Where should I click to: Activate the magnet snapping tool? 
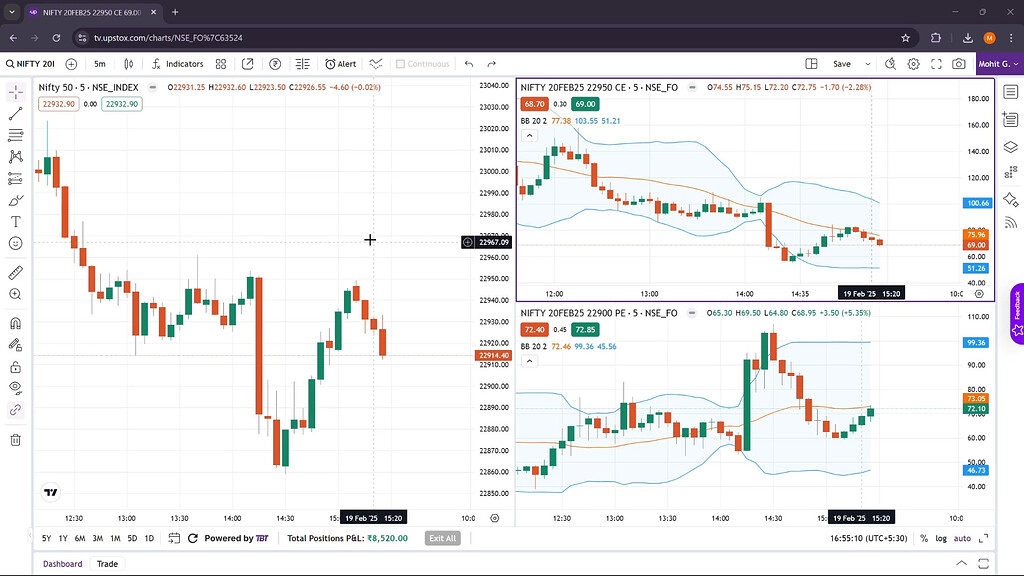[x=15, y=323]
